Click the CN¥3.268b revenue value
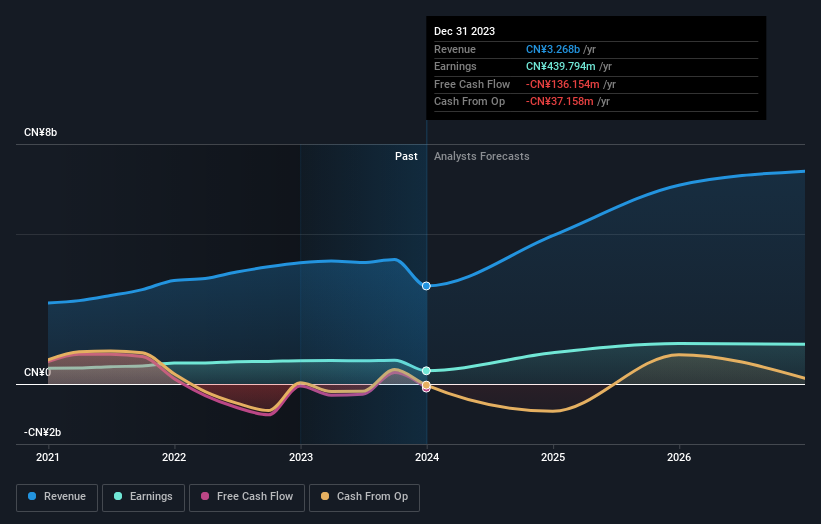 click(x=553, y=49)
